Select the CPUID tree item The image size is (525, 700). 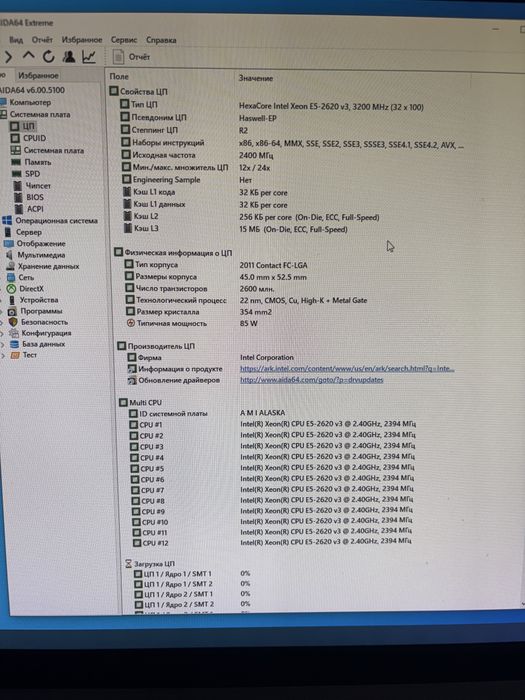click(29, 138)
